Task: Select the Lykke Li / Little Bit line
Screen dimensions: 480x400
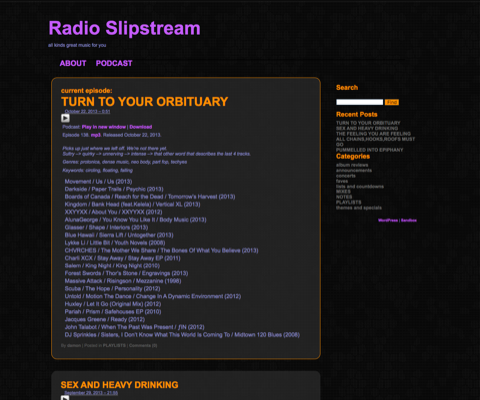Action: pyautogui.click(x=115, y=243)
